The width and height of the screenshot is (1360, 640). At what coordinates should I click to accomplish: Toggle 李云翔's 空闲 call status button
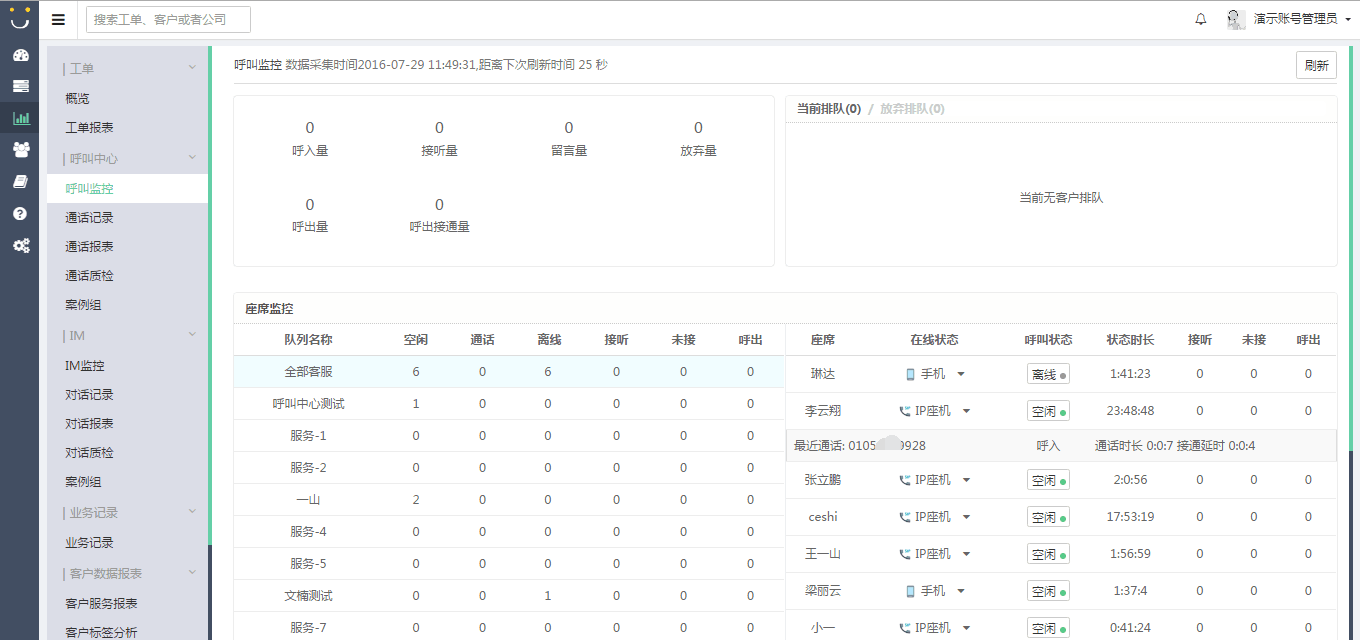pyautogui.click(x=1047, y=411)
